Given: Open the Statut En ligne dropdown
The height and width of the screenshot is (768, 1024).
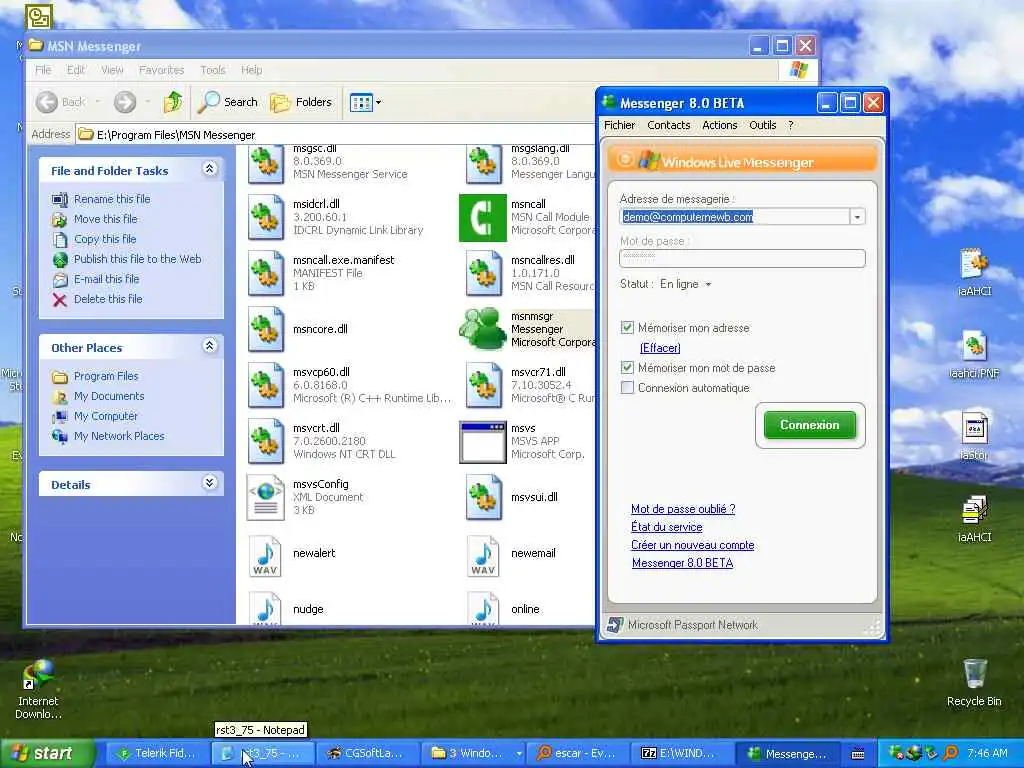Looking at the screenshot, I should (685, 284).
